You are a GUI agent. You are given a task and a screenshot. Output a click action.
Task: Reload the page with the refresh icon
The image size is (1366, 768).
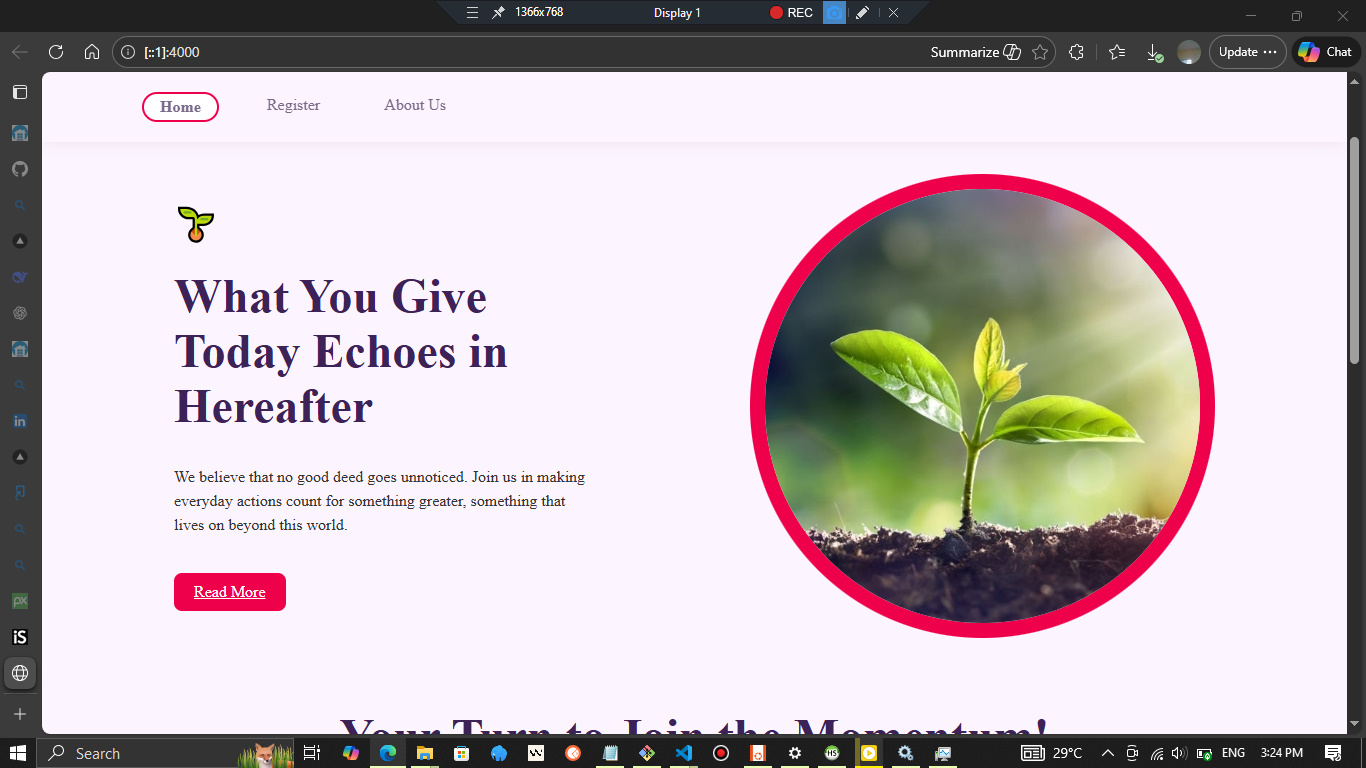pyautogui.click(x=57, y=51)
